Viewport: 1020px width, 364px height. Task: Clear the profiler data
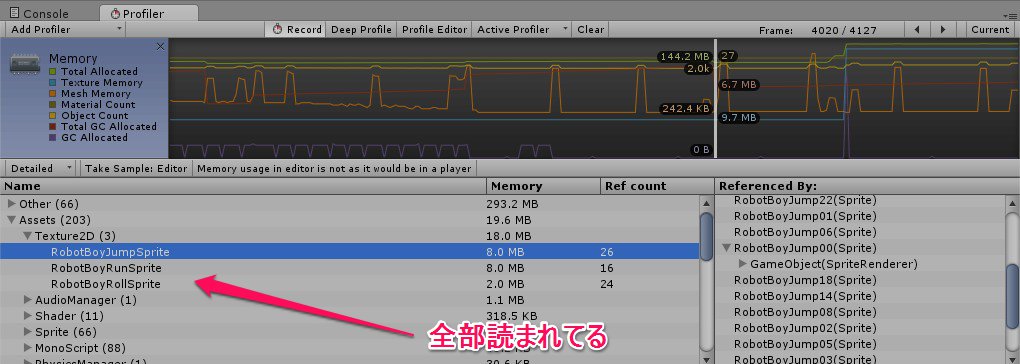pyautogui.click(x=591, y=29)
